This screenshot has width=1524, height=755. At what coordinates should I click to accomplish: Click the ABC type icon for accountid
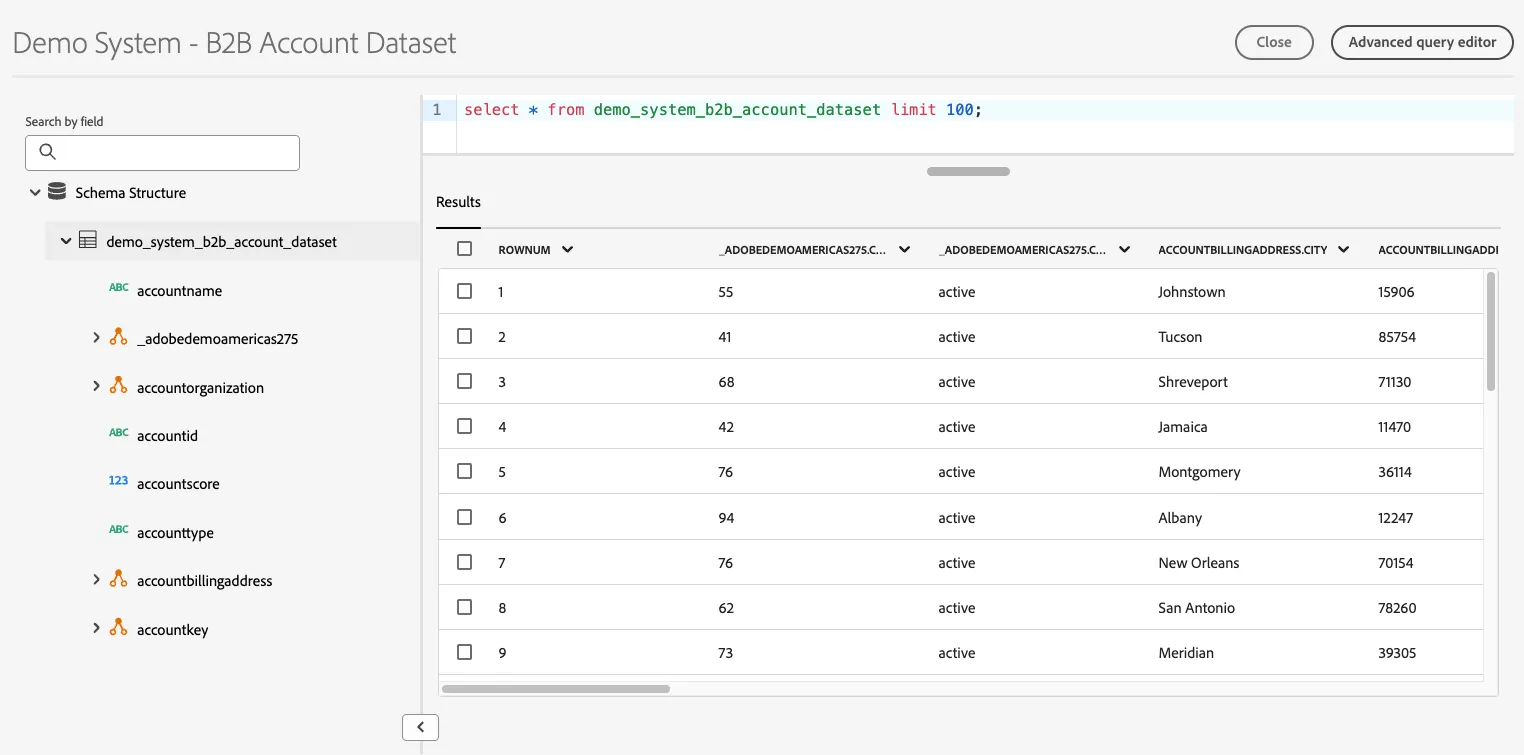click(119, 434)
